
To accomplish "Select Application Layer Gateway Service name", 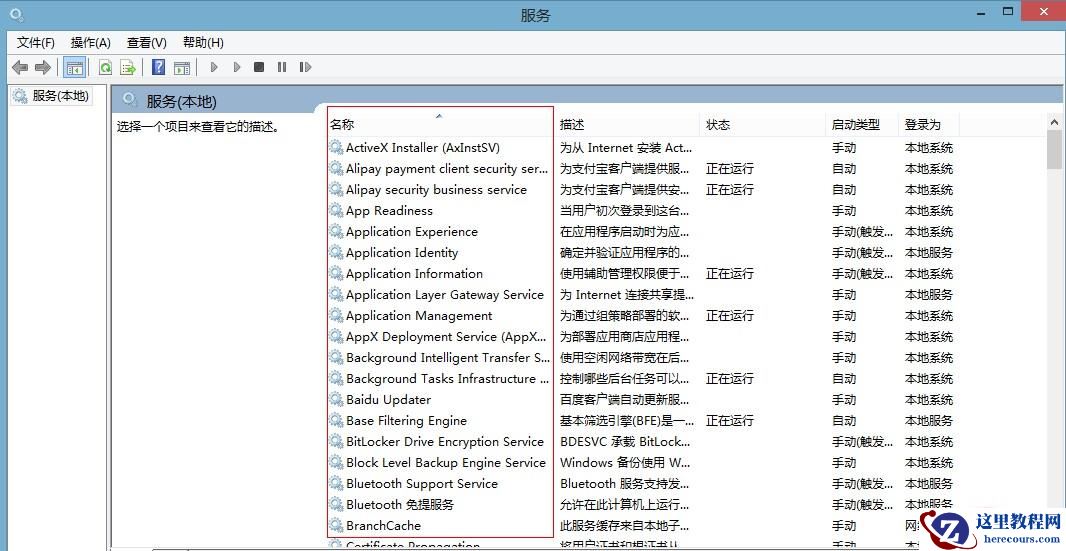I will (445, 295).
